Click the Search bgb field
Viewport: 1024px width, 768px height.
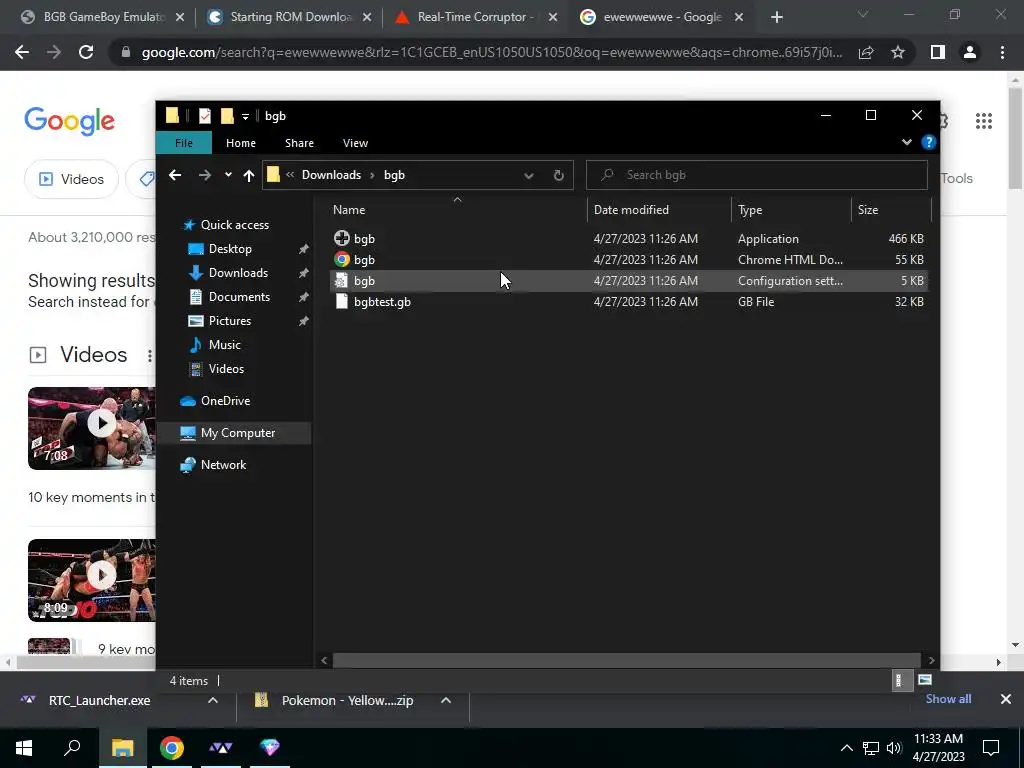point(756,175)
